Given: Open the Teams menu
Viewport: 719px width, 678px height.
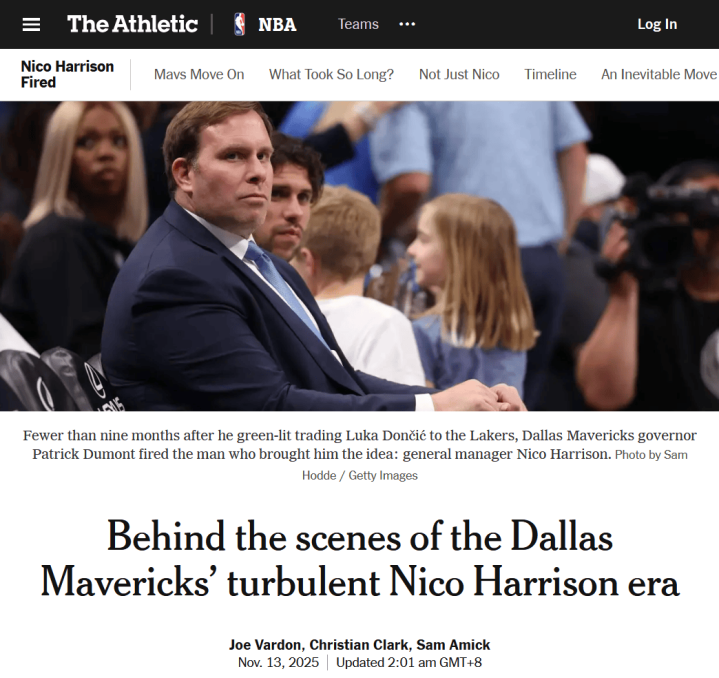Looking at the screenshot, I should pyautogui.click(x=358, y=24).
